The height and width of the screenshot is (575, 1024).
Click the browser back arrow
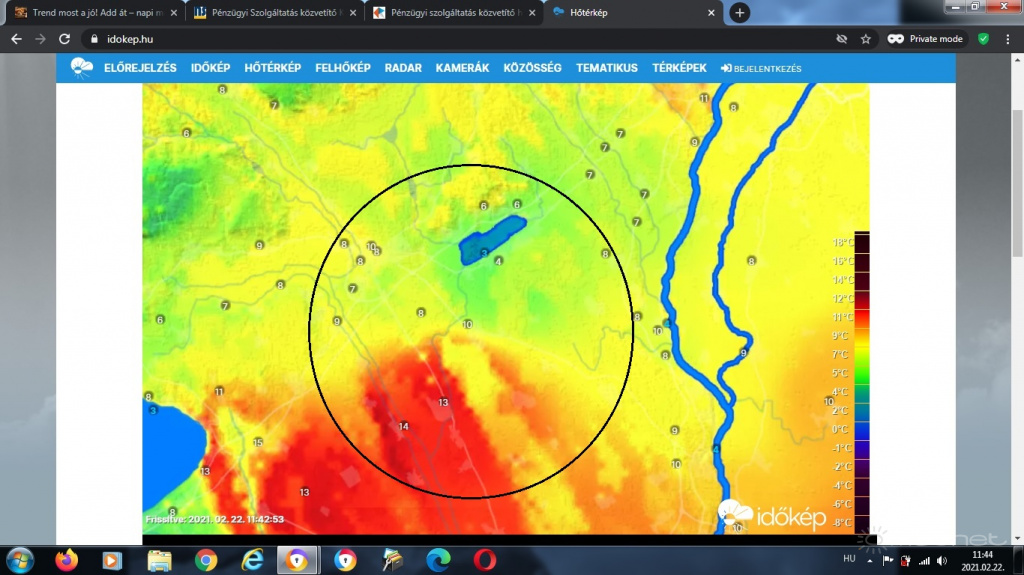[x=16, y=39]
